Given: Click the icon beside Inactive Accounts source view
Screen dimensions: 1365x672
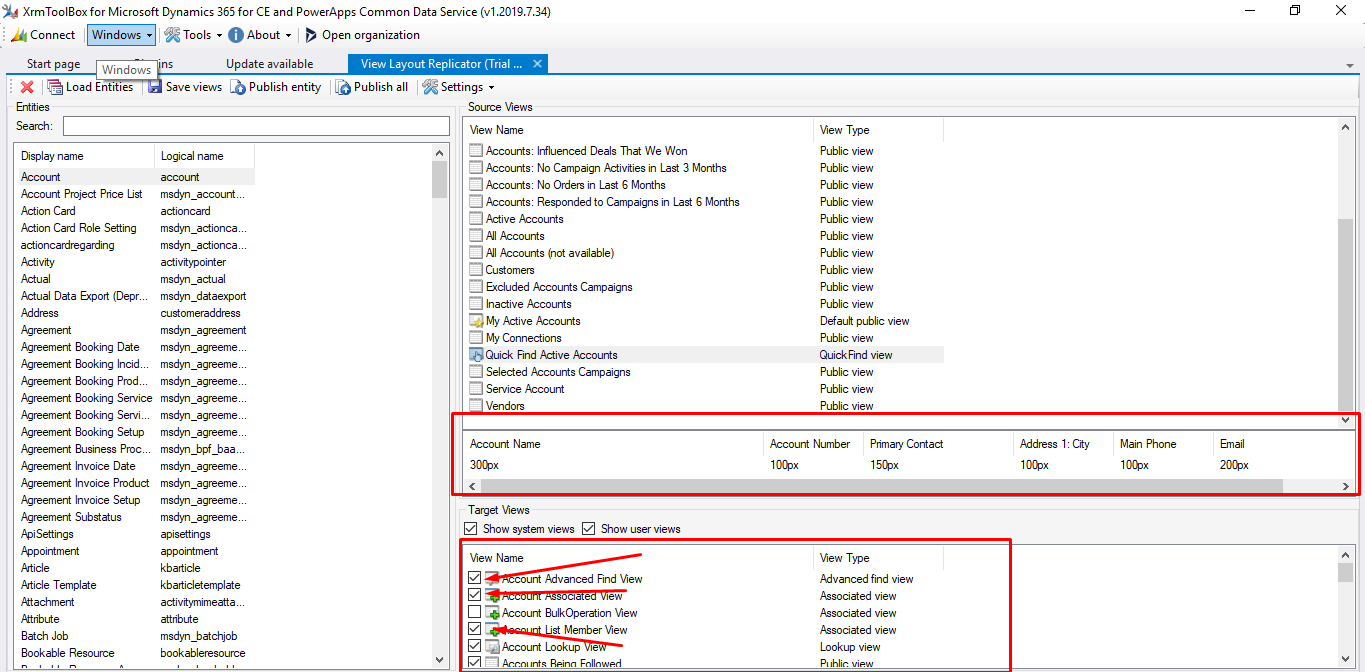Looking at the screenshot, I should 476,304.
